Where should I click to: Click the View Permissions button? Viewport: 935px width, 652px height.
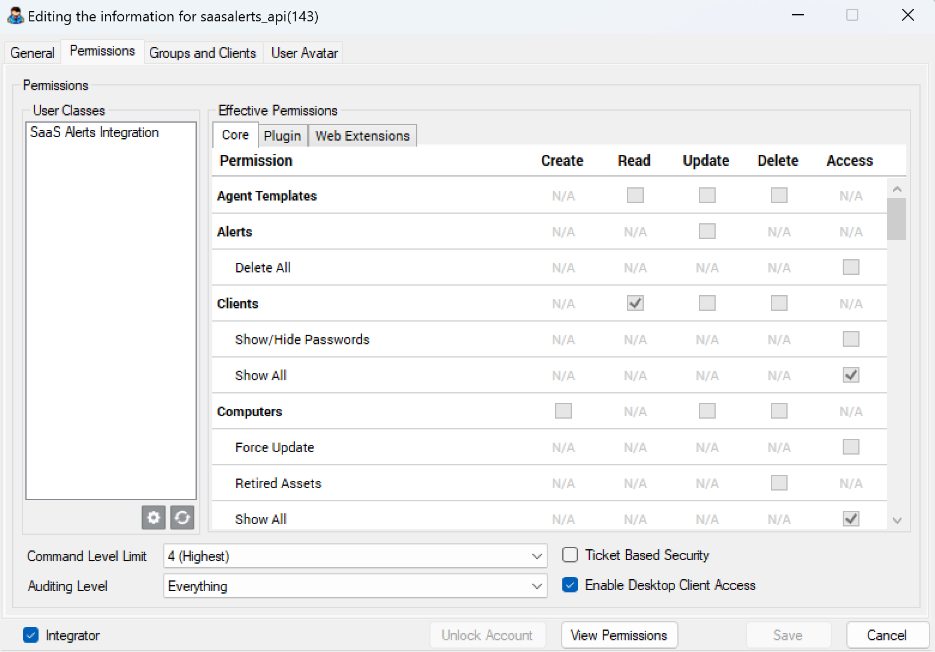(x=619, y=635)
